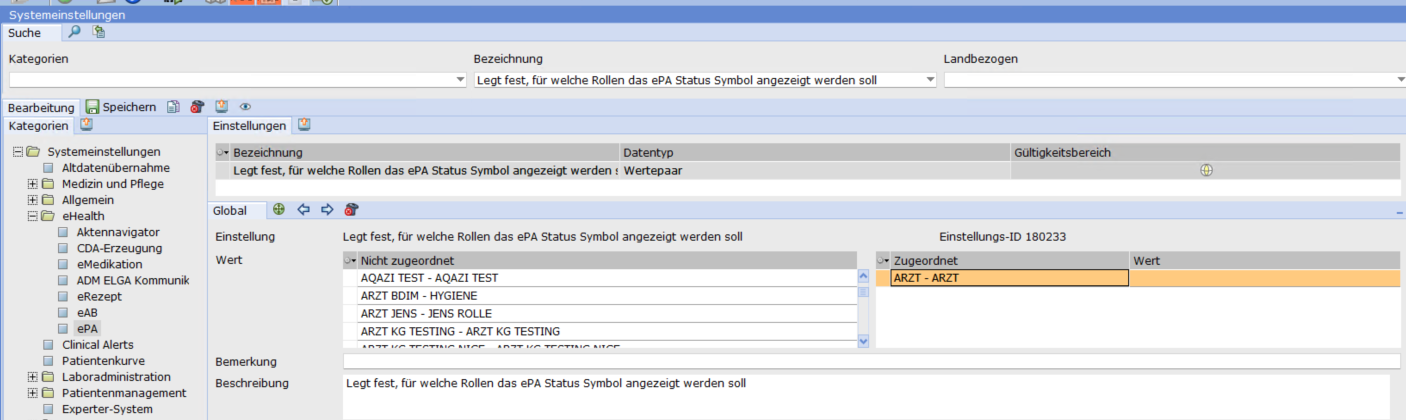Click the left arrow icon beside Global
This screenshot has width=1406, height=420.
(303, 210)
